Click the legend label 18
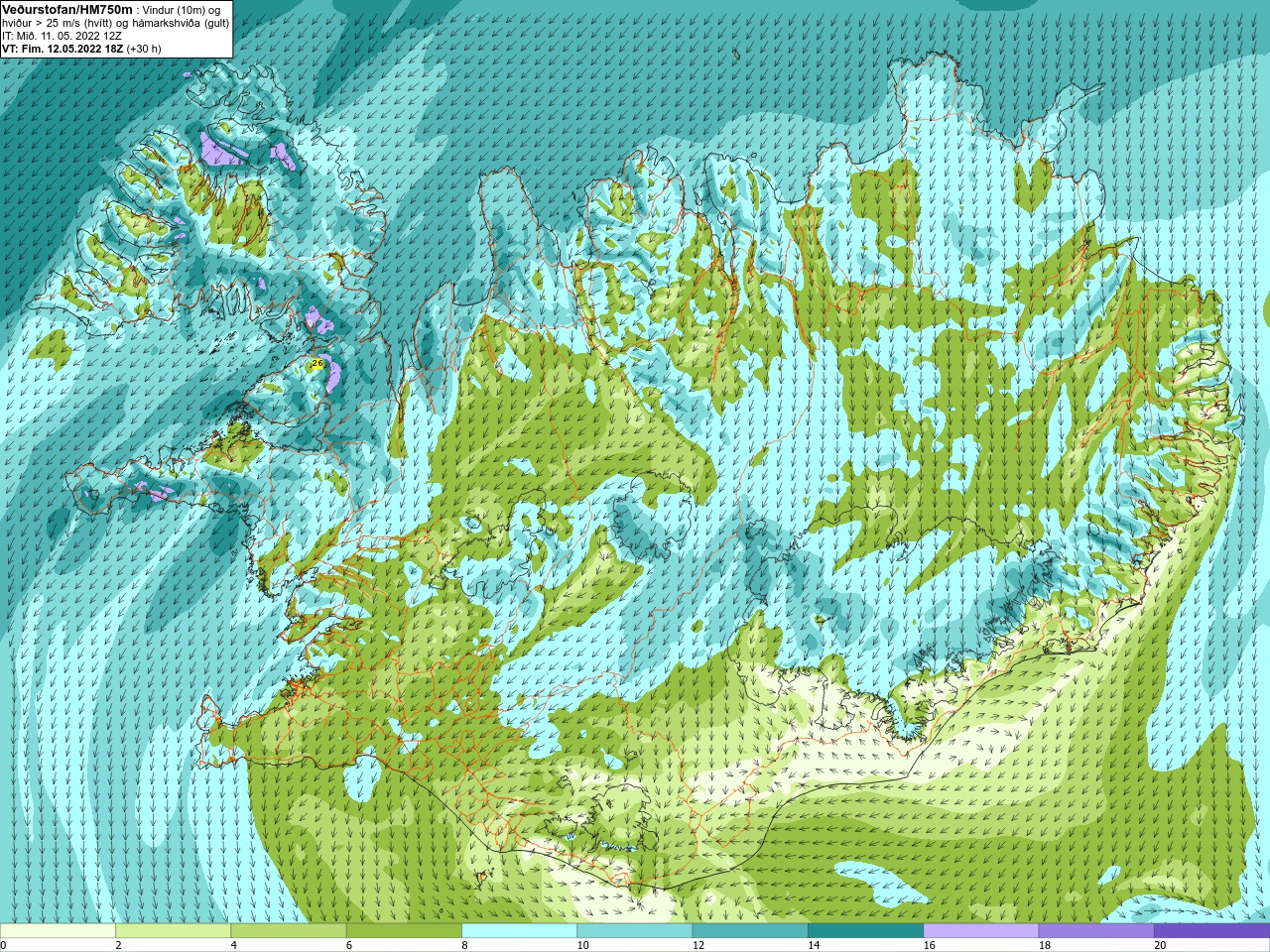Viewport: 1270px width, 952px height. [x=1045, y=945]
